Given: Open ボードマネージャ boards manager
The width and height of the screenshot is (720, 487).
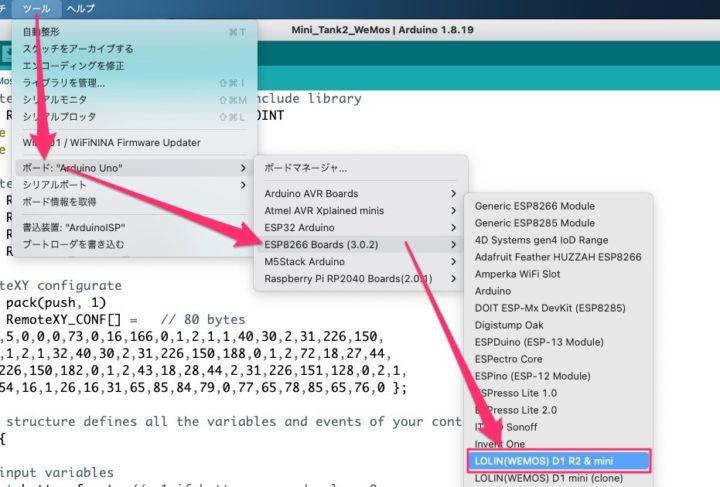Looking at the screenshot, I should pos(306,167).
